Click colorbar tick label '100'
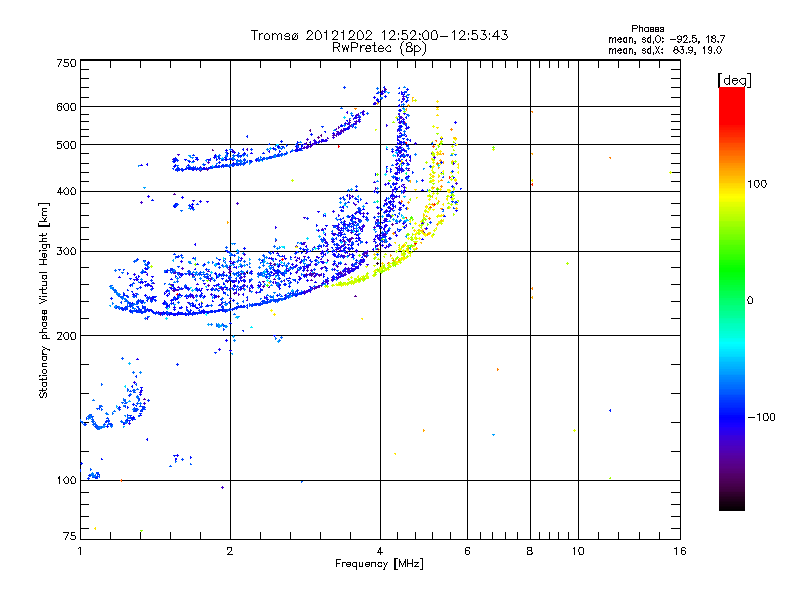 coord(757,184)
